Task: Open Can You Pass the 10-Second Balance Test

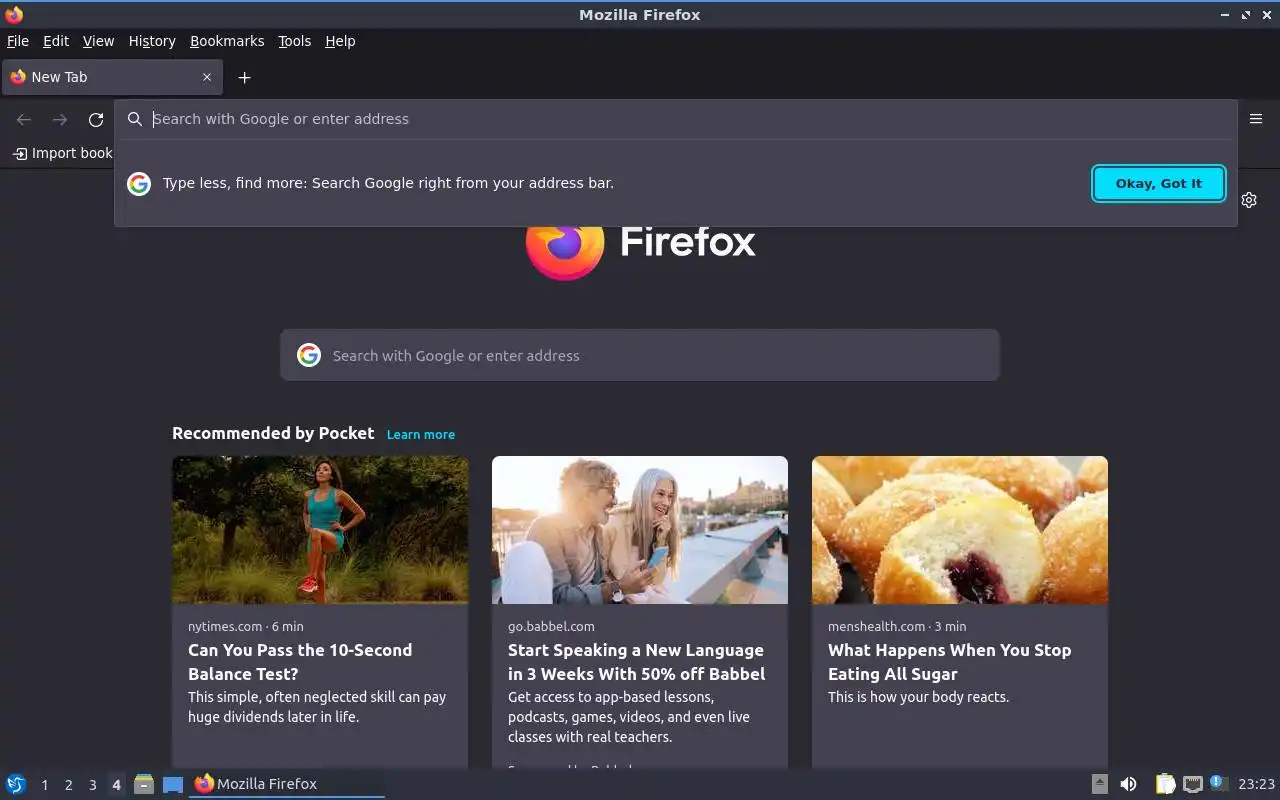Action: (300, 662)
